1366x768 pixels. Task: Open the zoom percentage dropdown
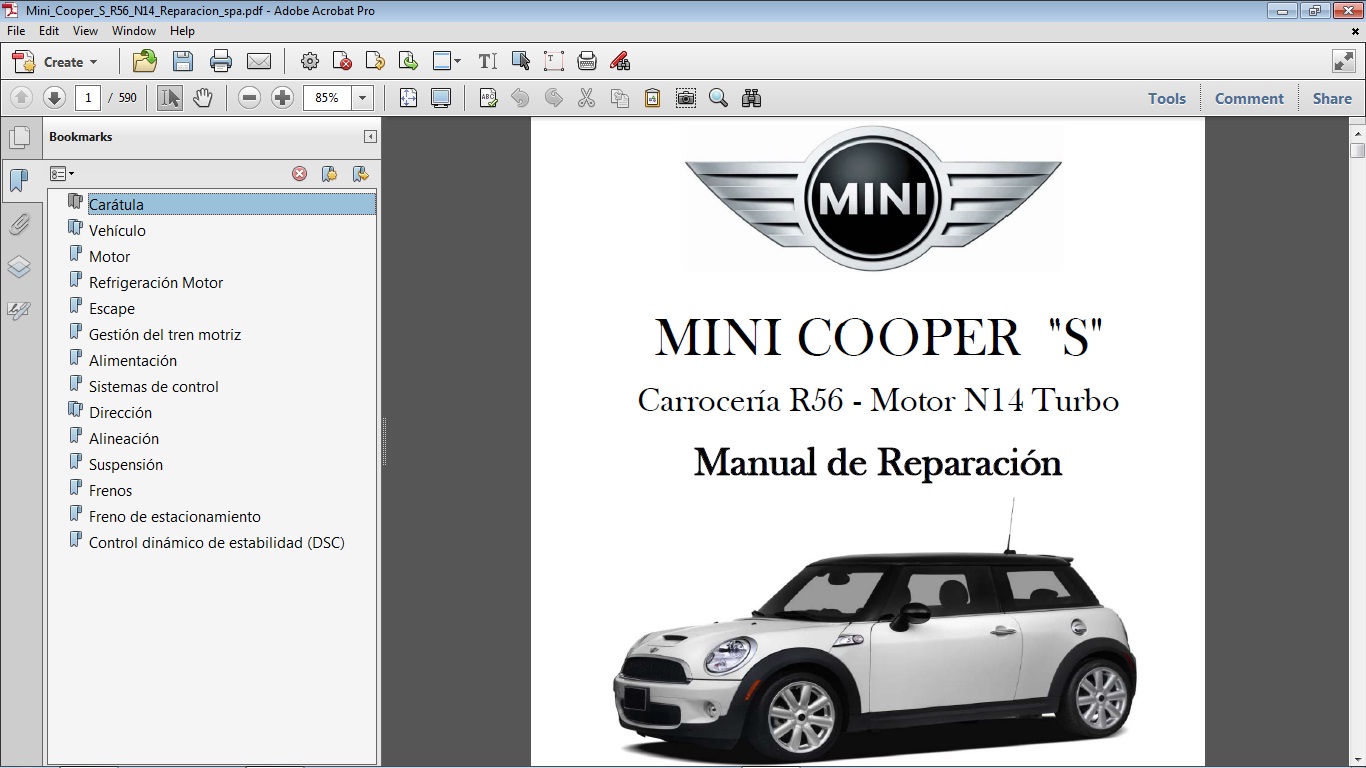363,97
